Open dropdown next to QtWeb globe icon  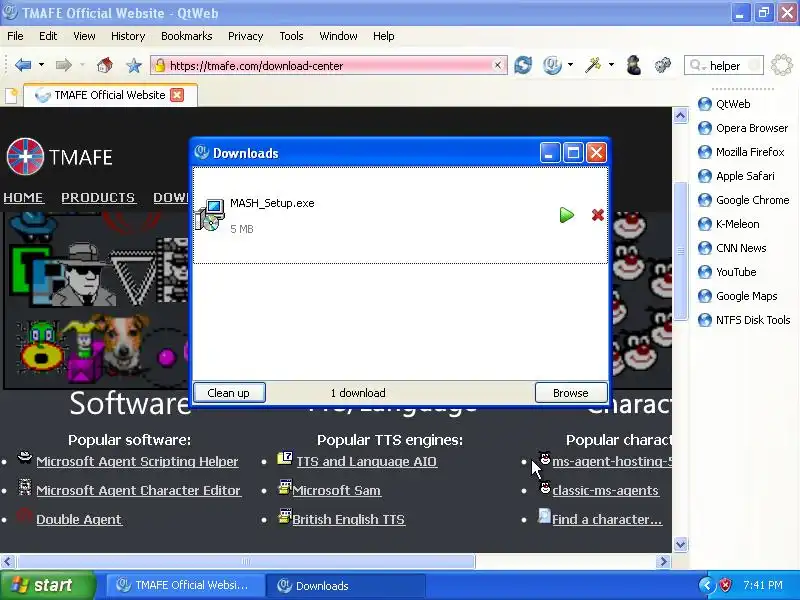point(570,65)
